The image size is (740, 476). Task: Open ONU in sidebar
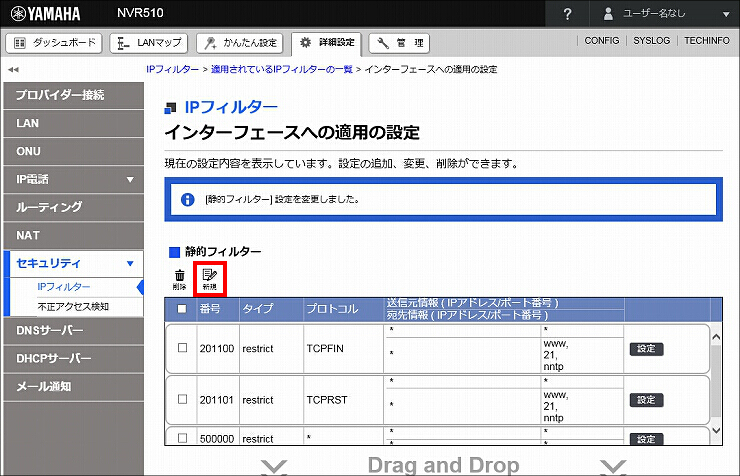pos(74,151)
